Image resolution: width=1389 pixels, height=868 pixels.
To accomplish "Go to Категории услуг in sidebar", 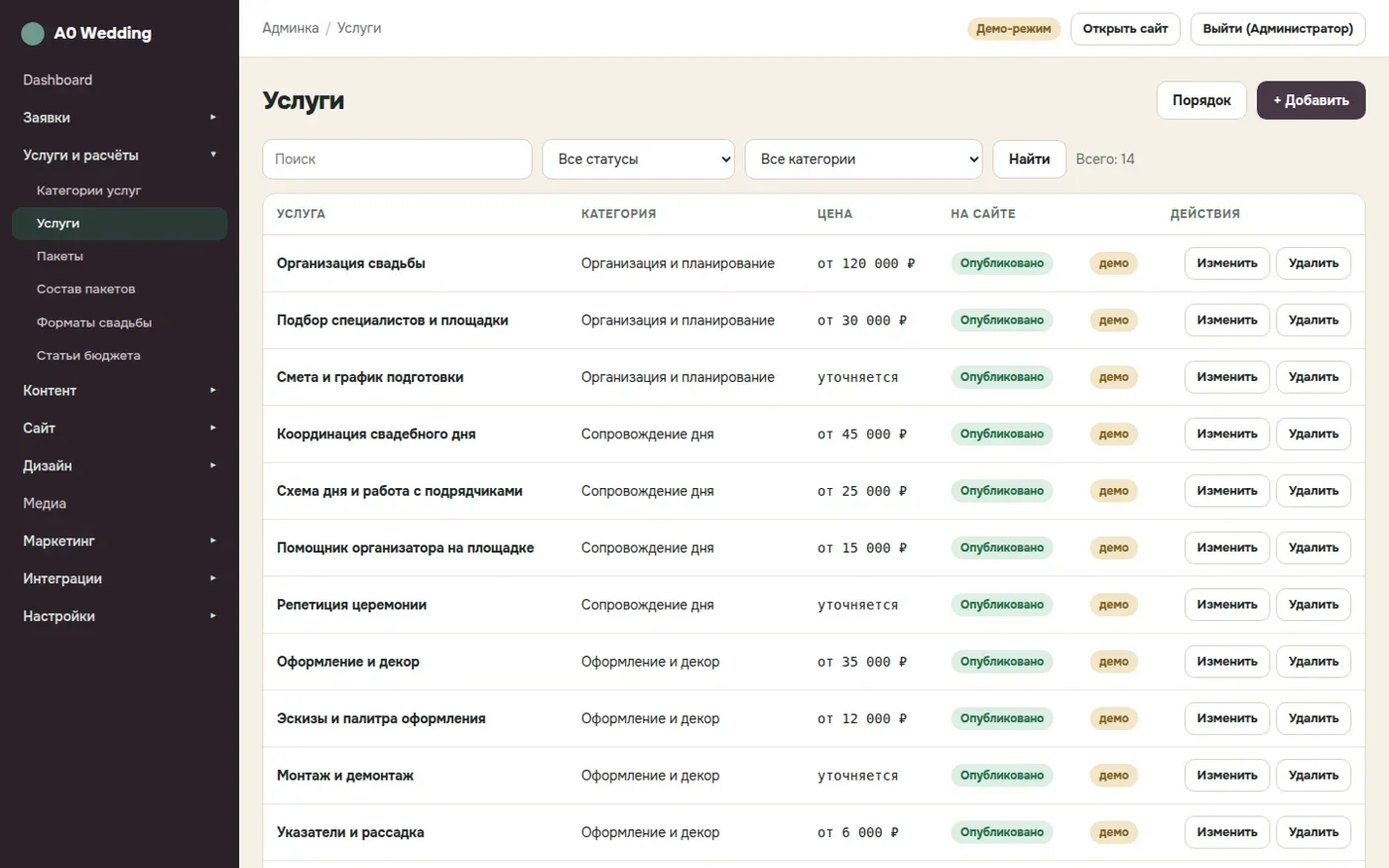I will [119, 190].
